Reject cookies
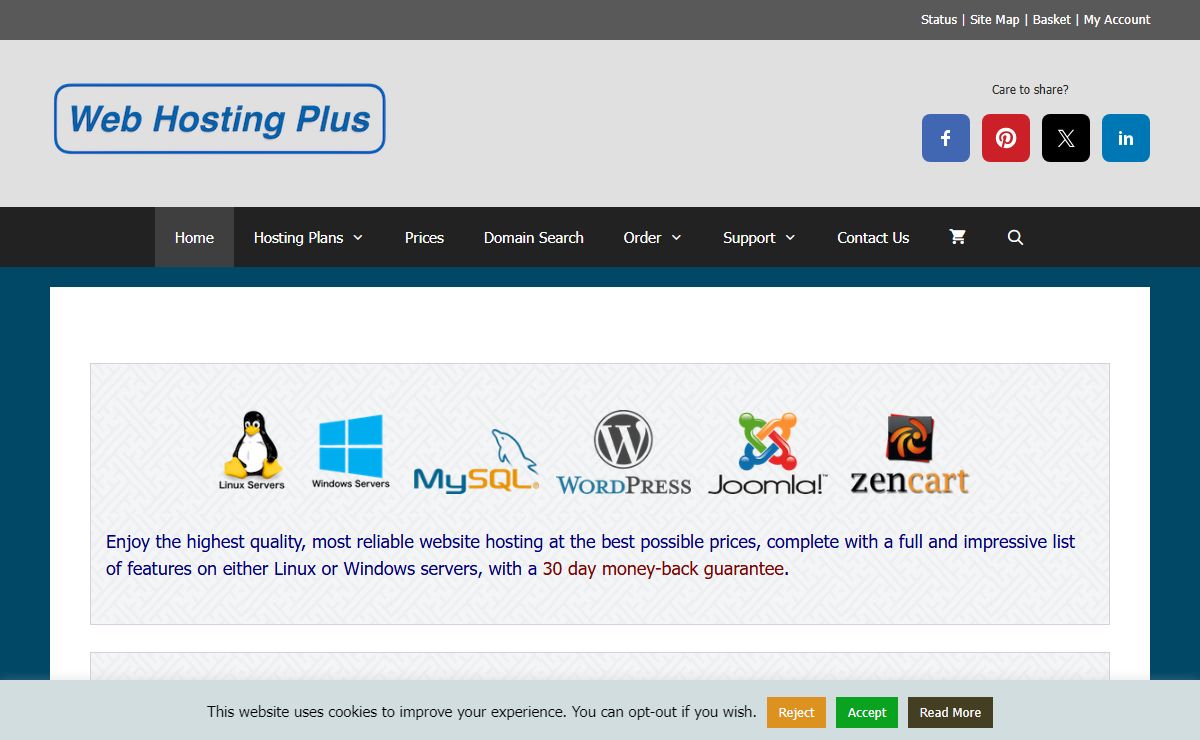 (x=797, y=712)
